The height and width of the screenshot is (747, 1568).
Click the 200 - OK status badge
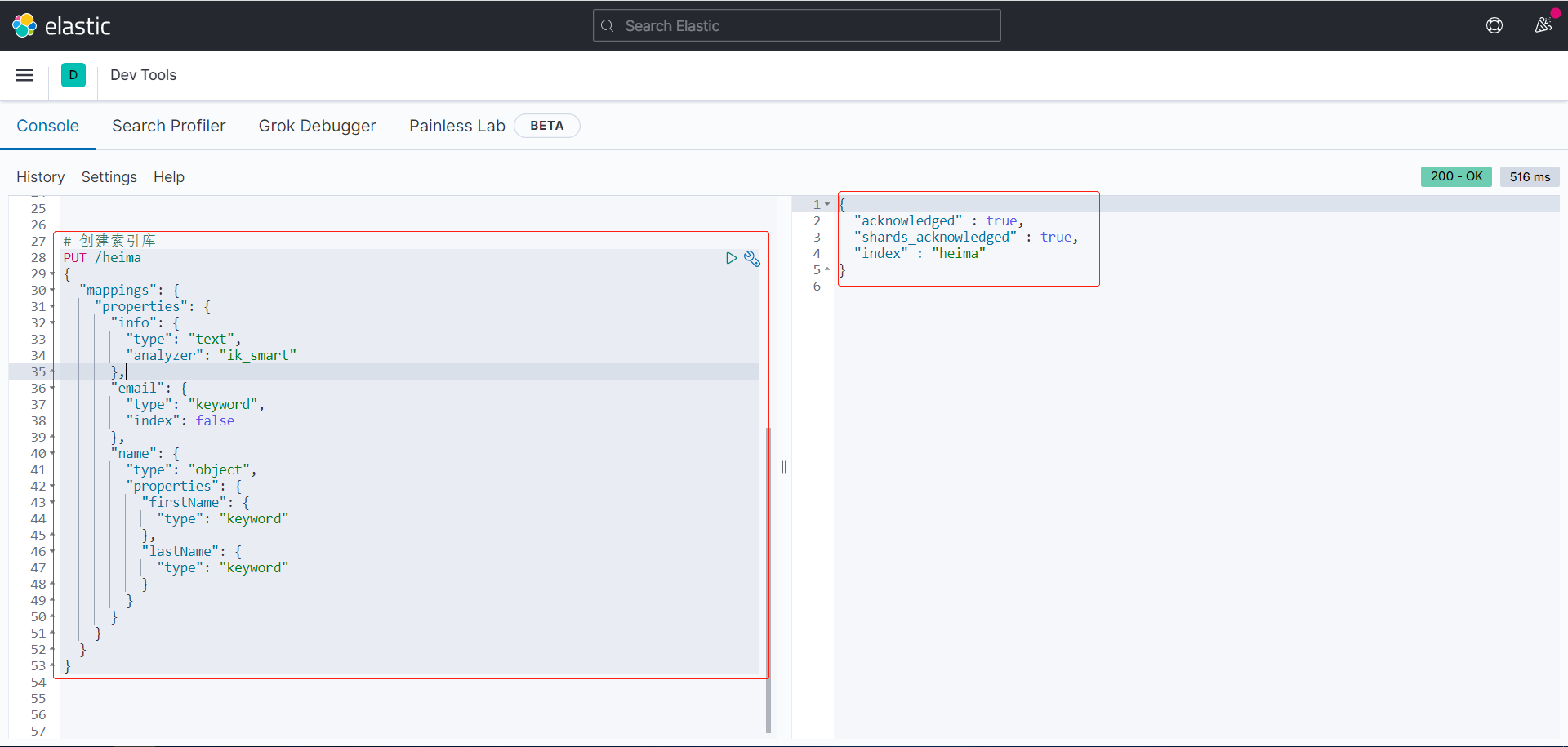point(1457,176)
